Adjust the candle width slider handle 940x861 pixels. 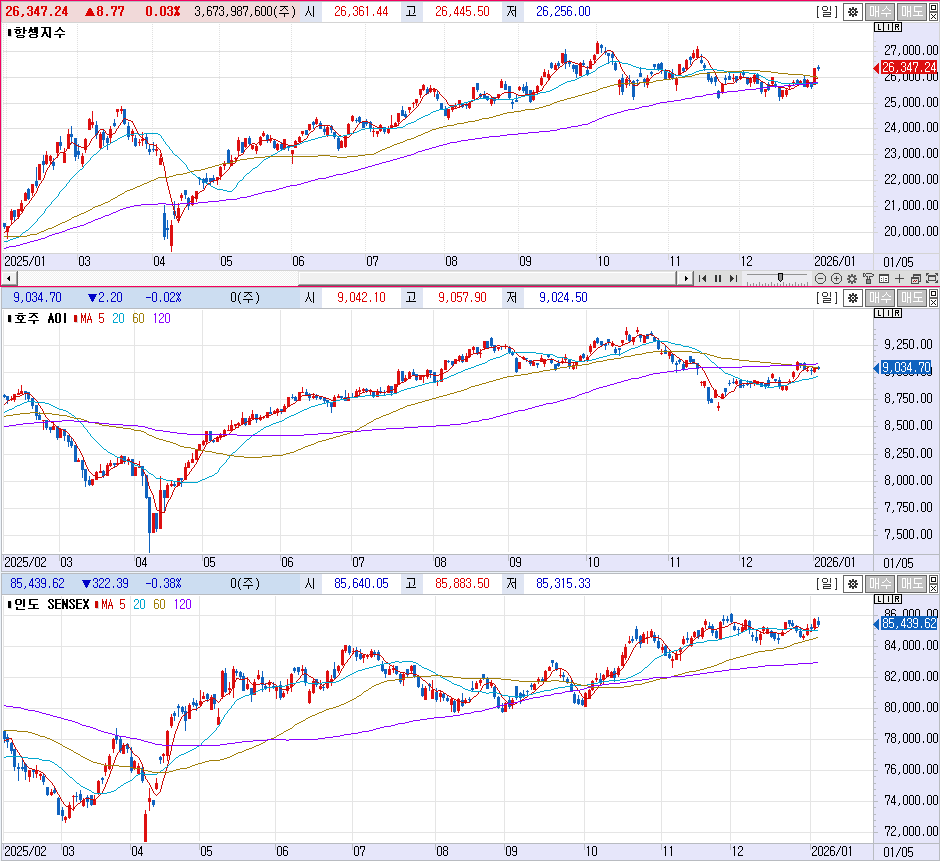pyautogui.click(x=781, y=277)
